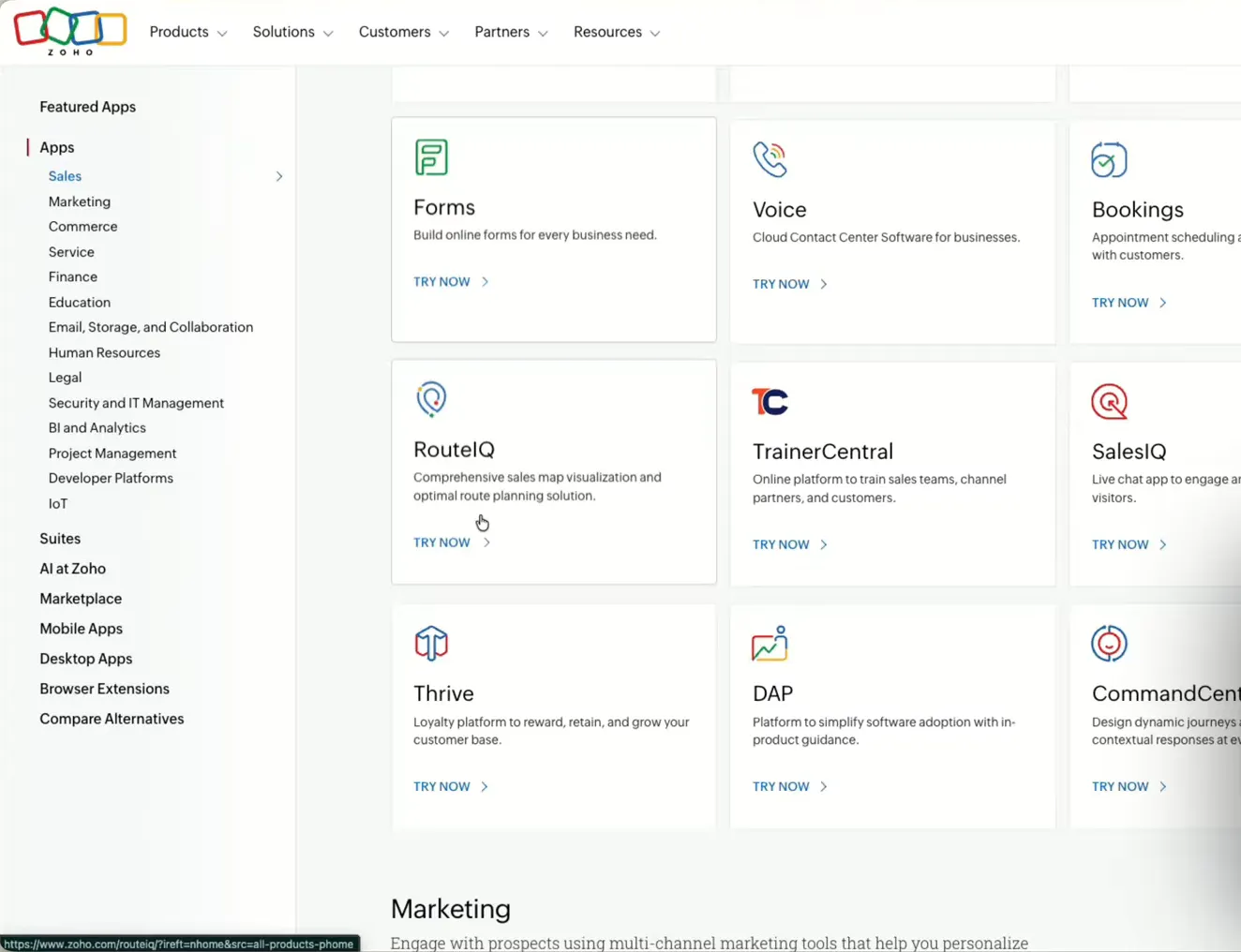Viewport: 1241px width, 952px height.
Task: Click Try Now under Thrive
Action: point(451,786)
